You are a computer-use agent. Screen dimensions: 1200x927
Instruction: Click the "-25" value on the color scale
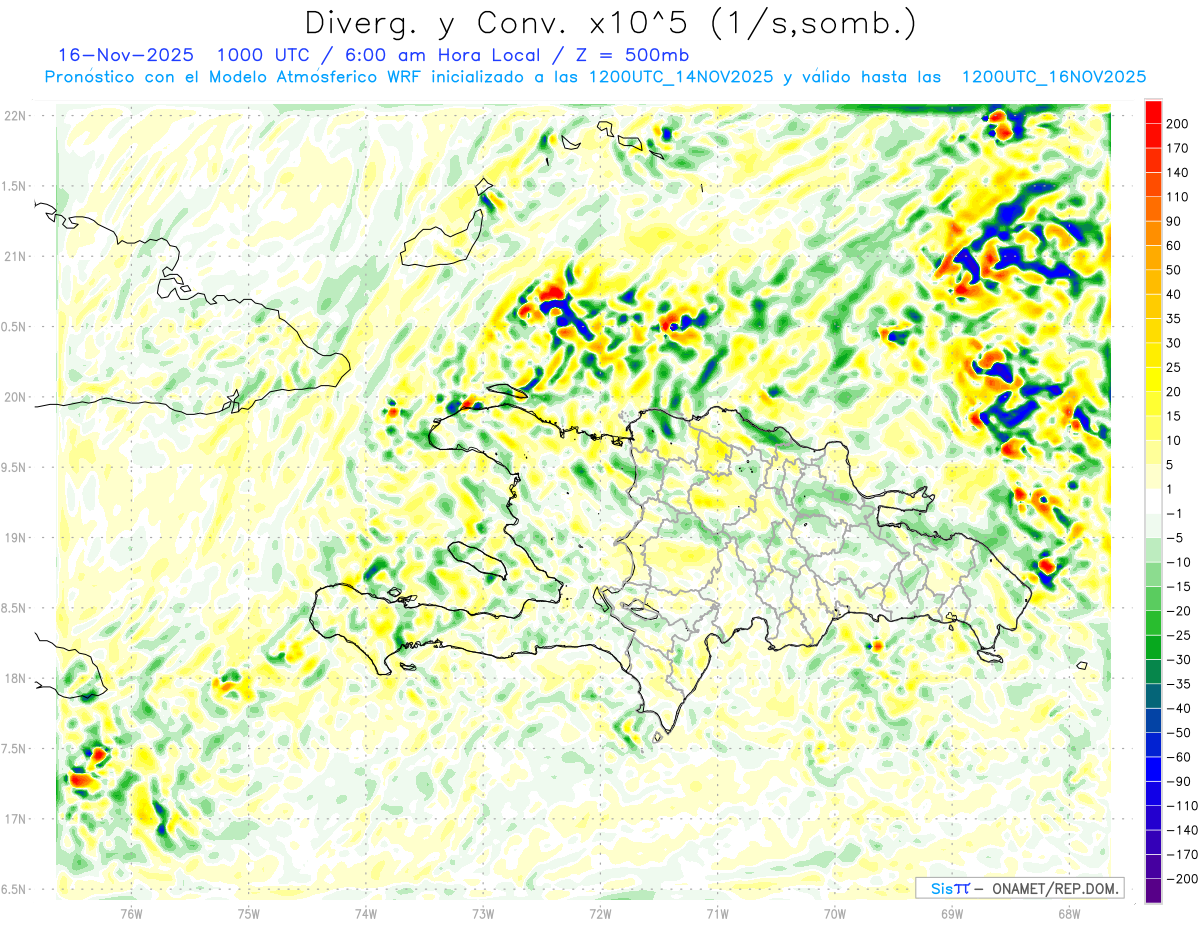(x=1179, y=636)
